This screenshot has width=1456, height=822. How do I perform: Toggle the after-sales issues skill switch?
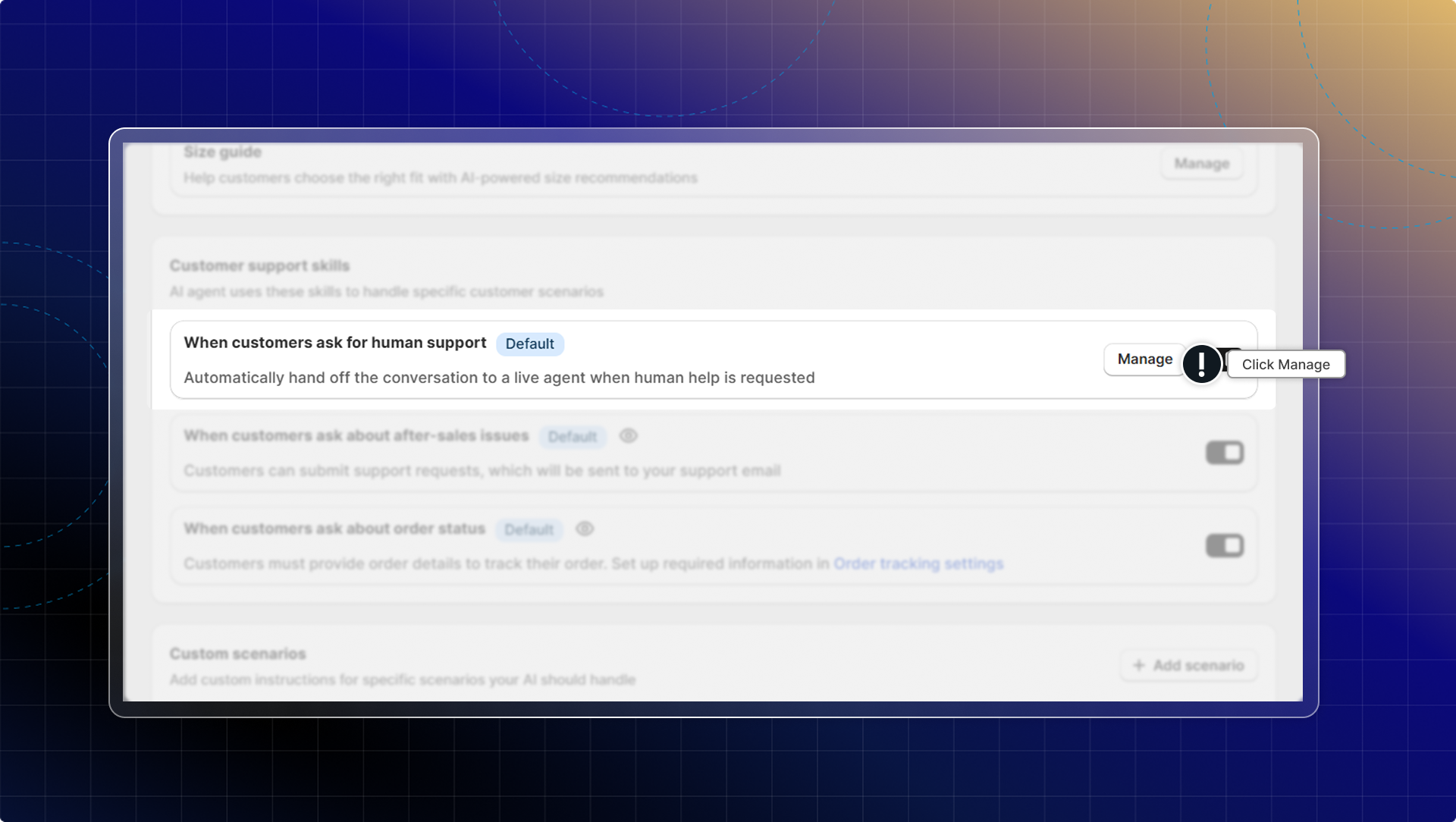tap(1224, 453)
